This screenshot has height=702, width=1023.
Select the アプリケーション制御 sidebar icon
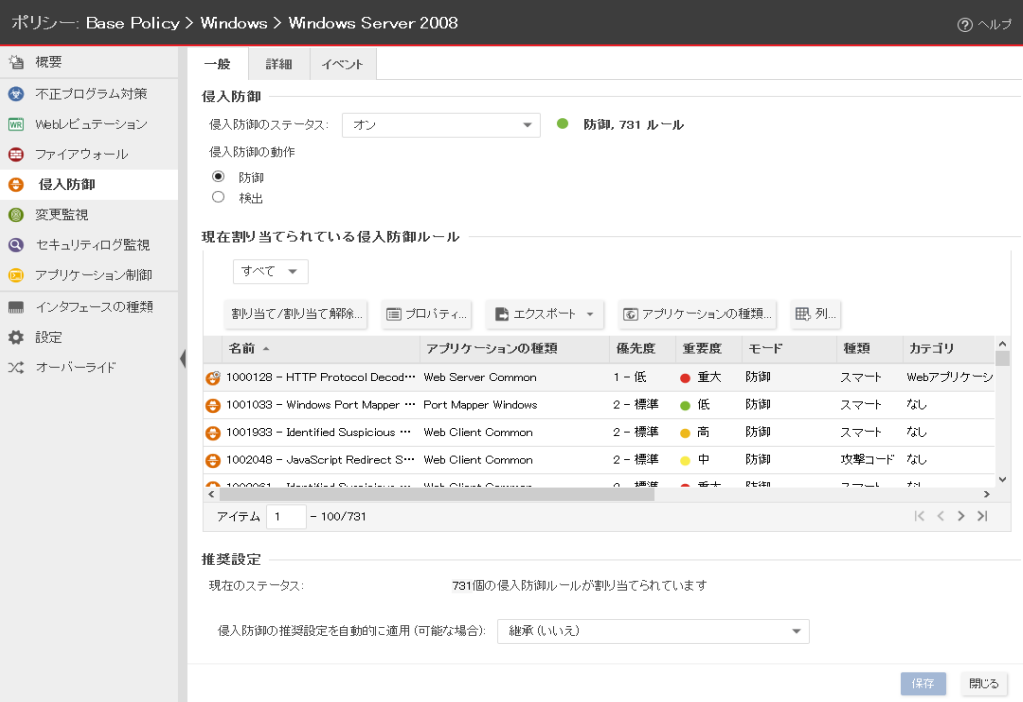(x=15, y=275)
